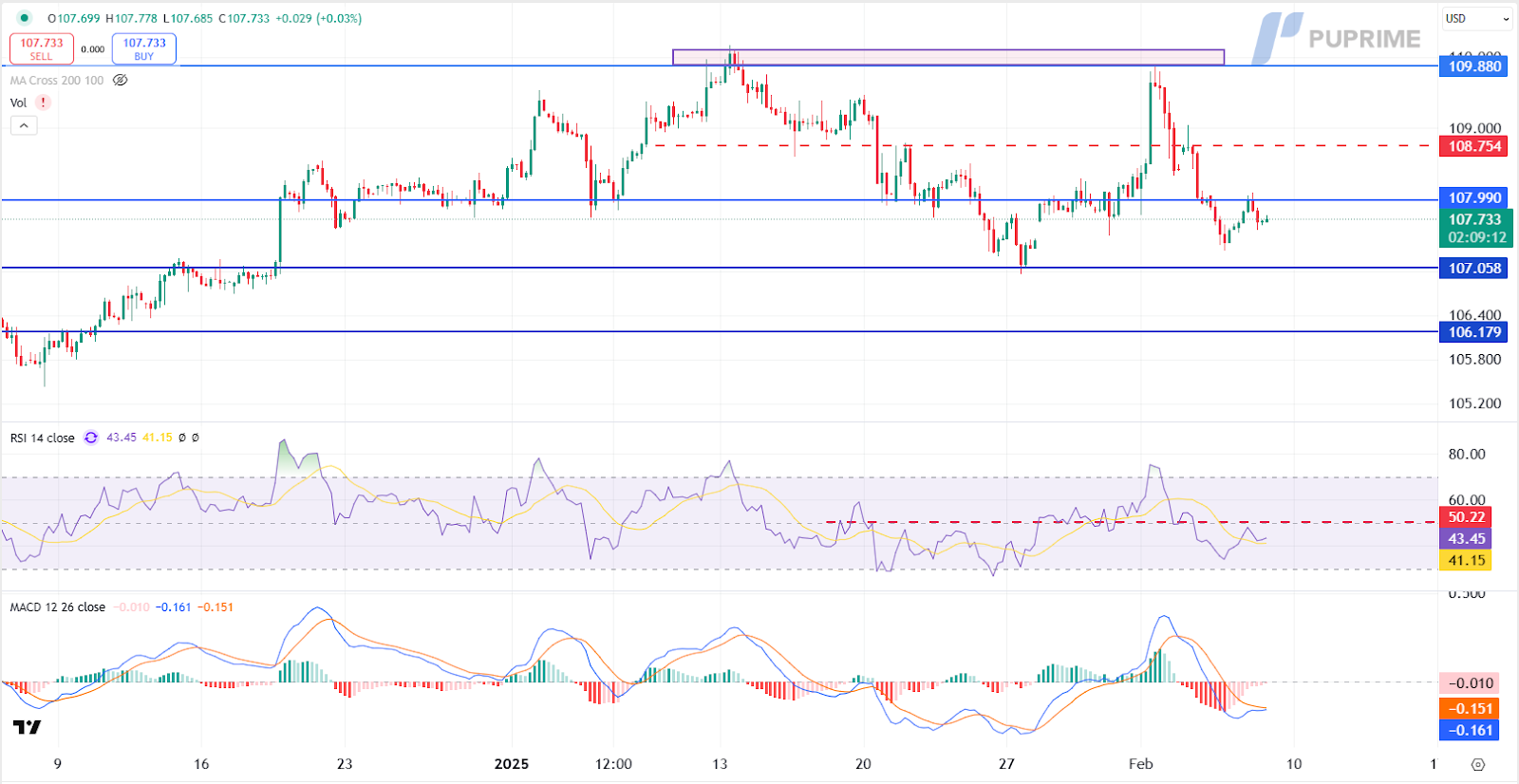Select the RSI 14 close legend
This screenshot has width=1519, height=784.
pos(43,438)
